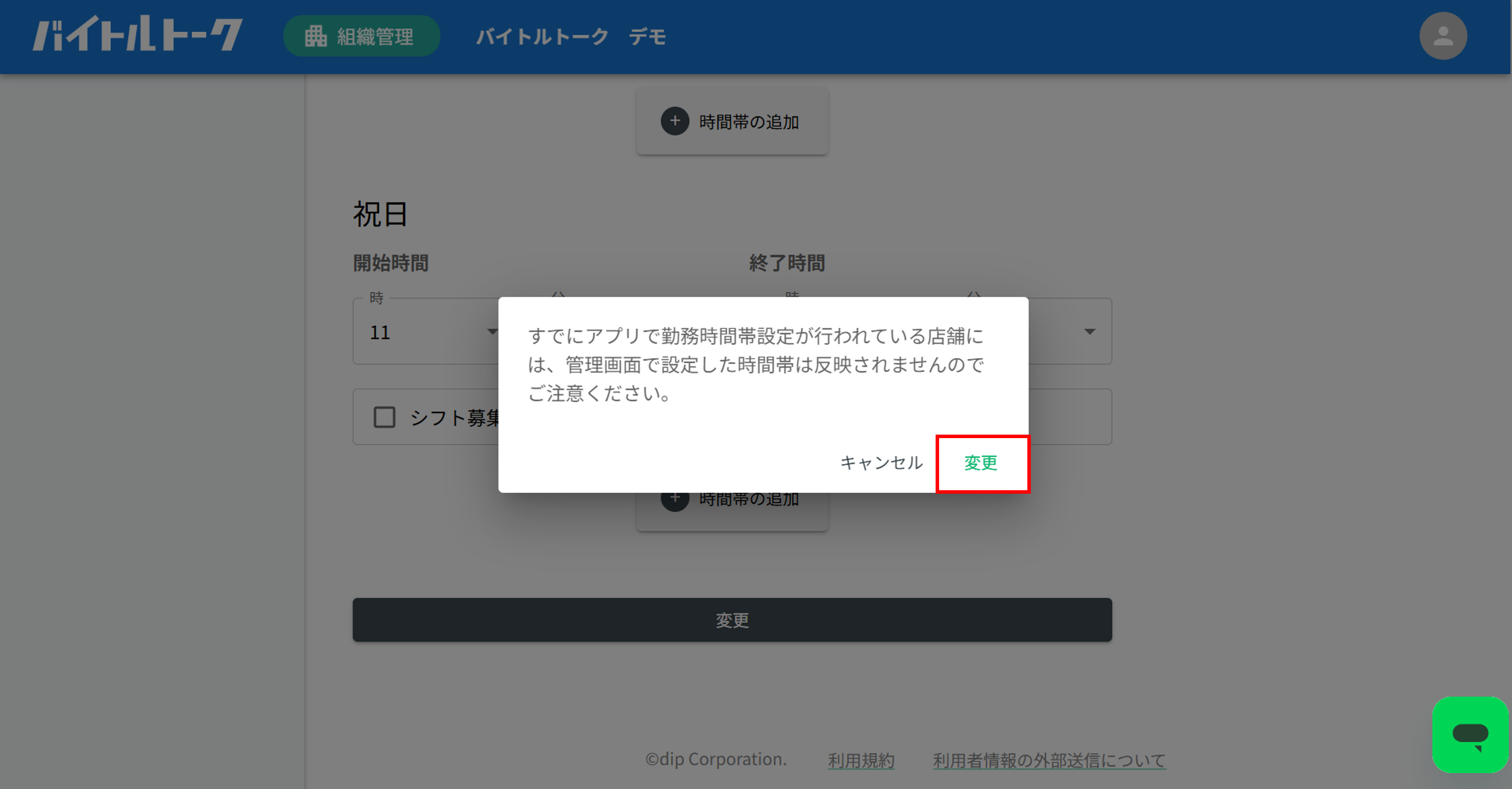Image resolution: width=1512 pixels, height=789 pixels.
Task: Click 時間帯の追加 button at top
Action: [732, 122]
